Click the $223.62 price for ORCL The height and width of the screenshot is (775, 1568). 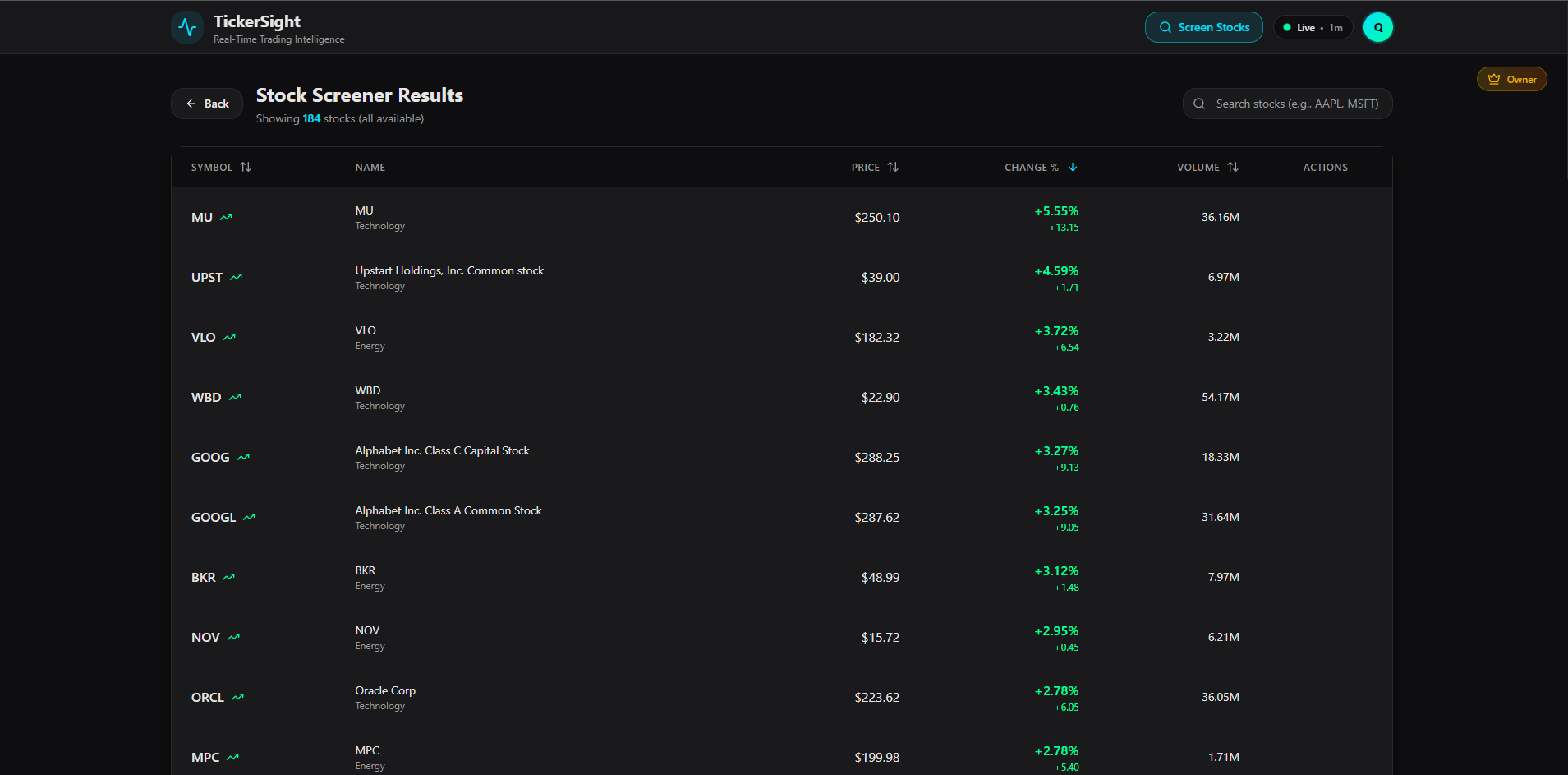[877, 697]
